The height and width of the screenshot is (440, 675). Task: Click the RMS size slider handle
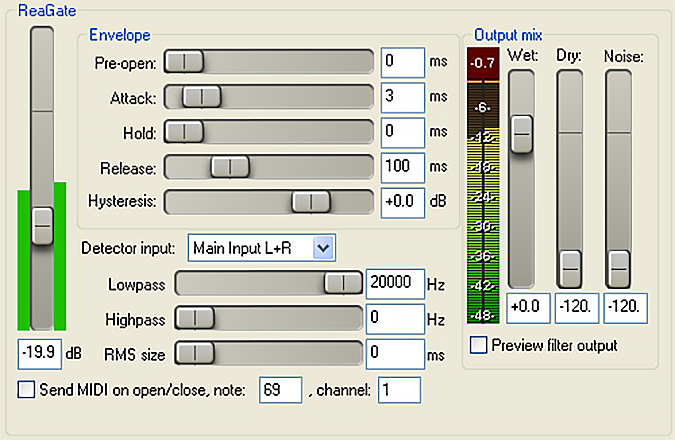click(x=195, y=353)
